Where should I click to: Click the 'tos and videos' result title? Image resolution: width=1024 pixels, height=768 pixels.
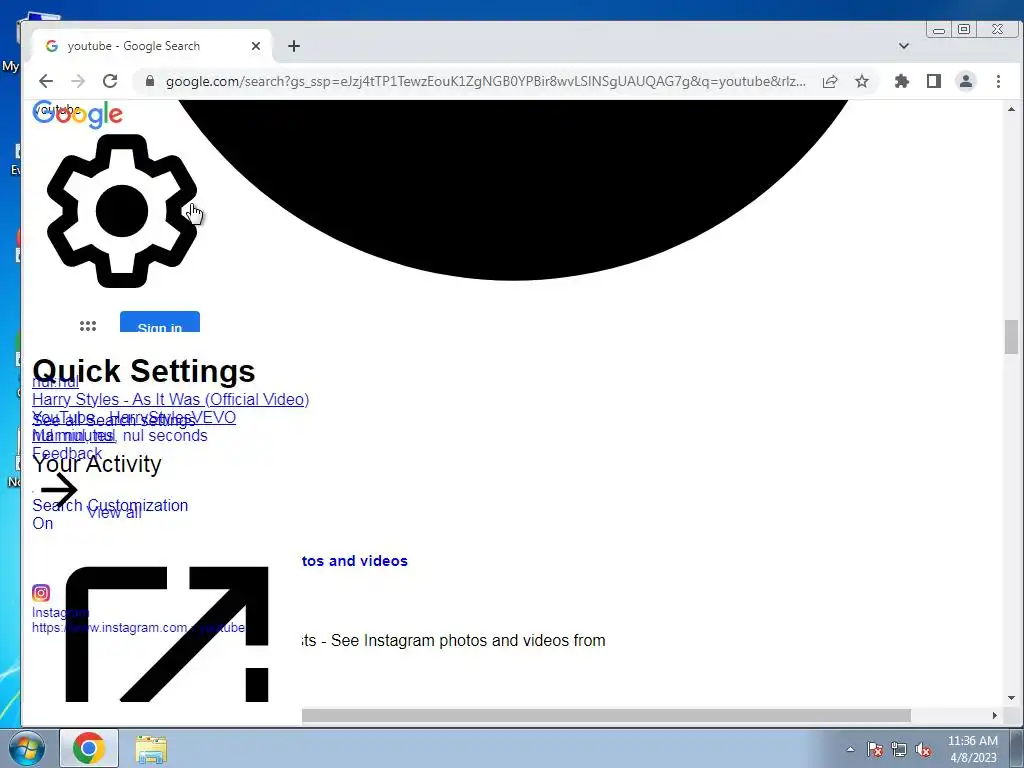(355, 560)
